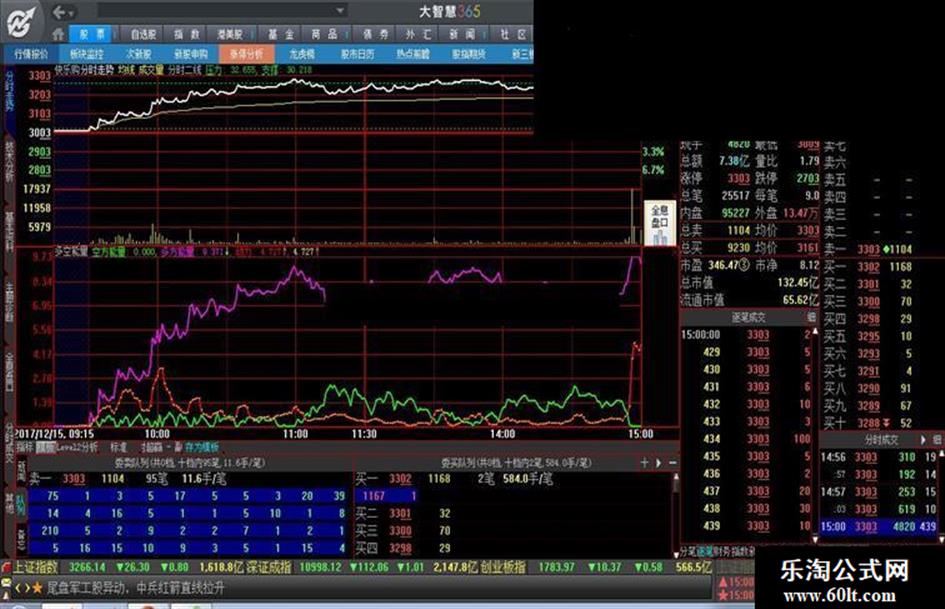
Task: Click the 指标 label under the chart
Action: pyautogui.click(x=25, y=447)
